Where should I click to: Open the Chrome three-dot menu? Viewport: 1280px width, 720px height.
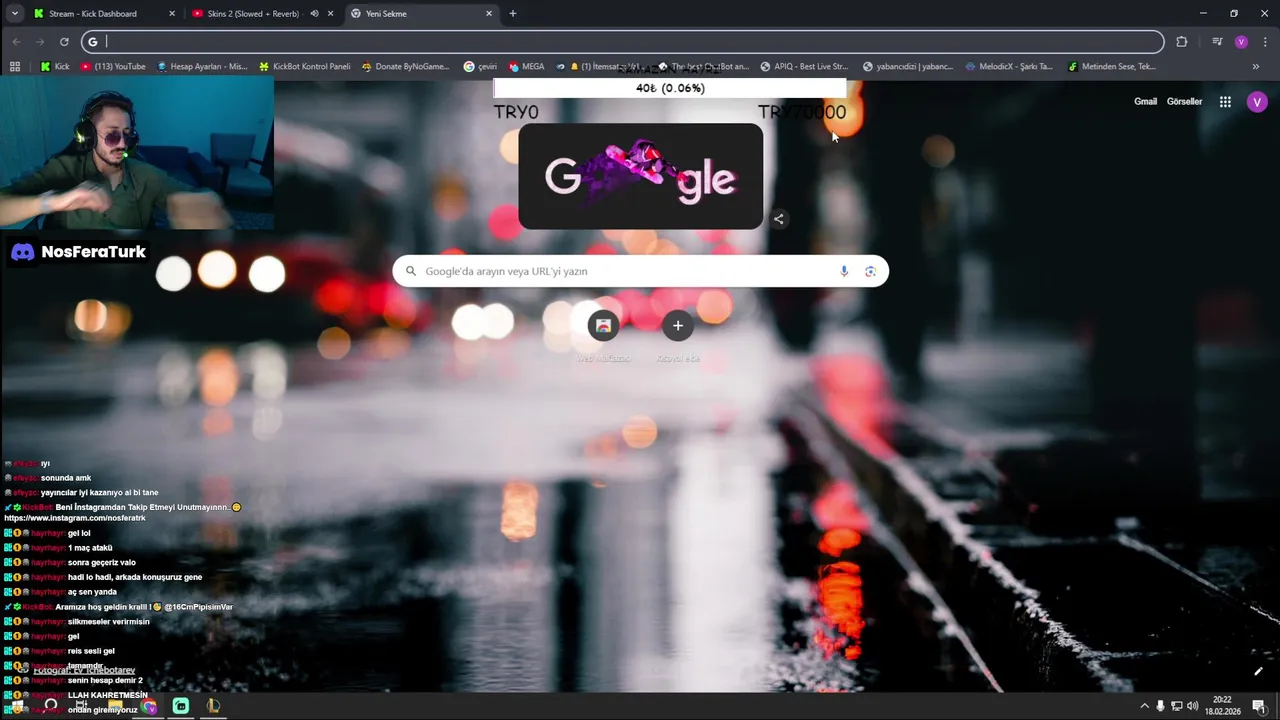1265,42
